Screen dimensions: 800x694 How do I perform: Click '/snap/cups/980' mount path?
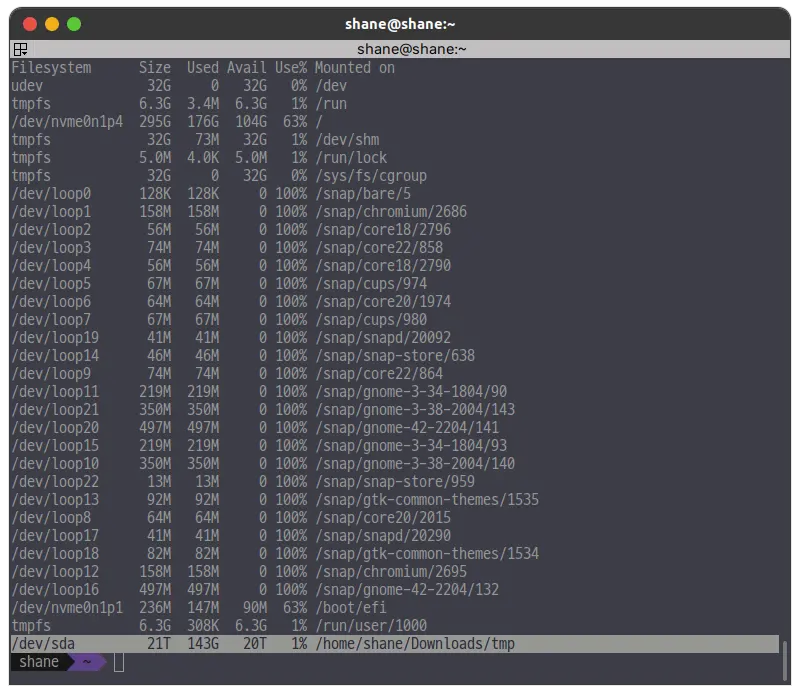[371, 319]
